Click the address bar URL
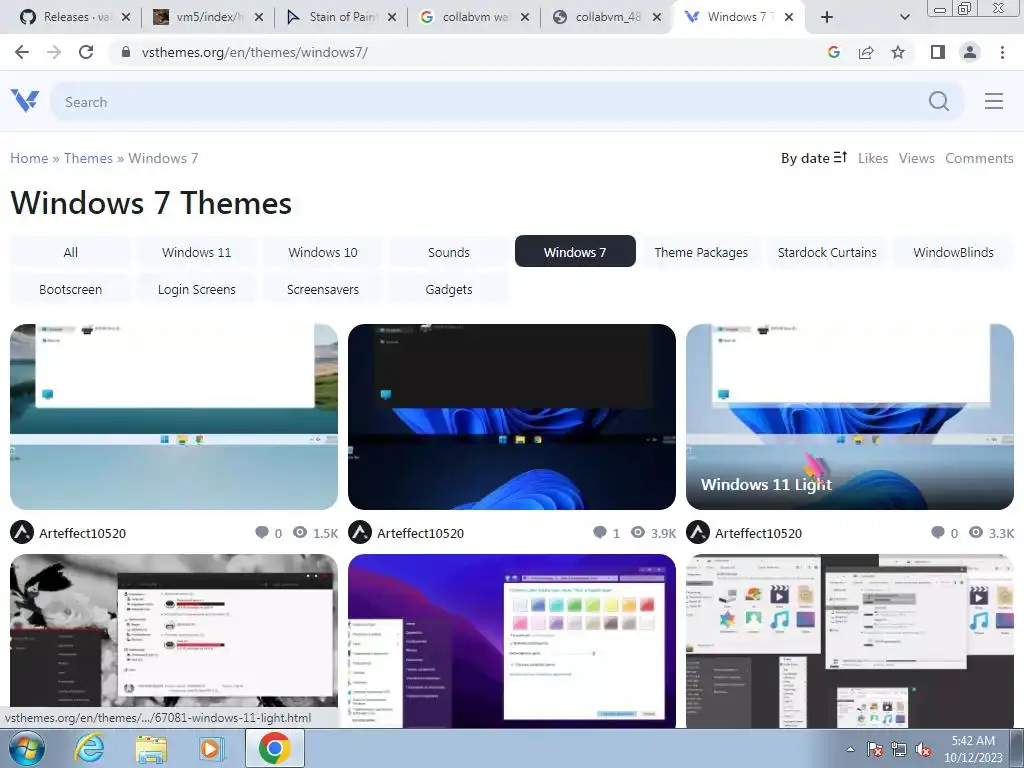Viewport: 1024px width, 768px height. 255,52
